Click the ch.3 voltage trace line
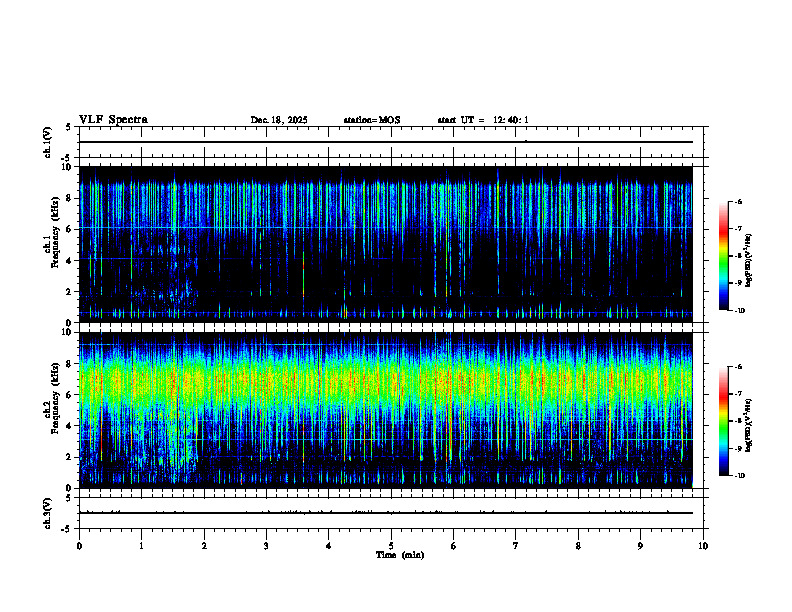792x612 pixels. click(x=386, y=513)
